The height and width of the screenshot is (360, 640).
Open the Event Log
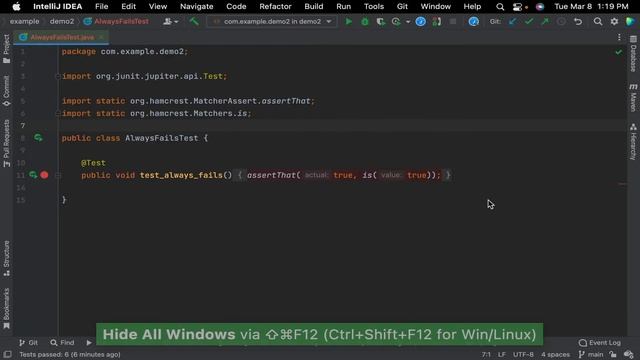600,343
